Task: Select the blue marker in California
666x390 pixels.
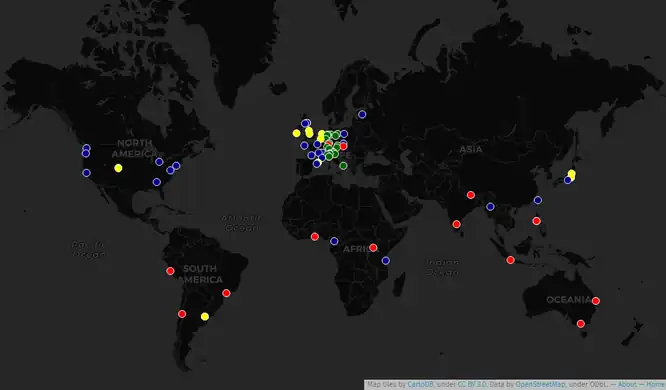Action: coord(86,173)
